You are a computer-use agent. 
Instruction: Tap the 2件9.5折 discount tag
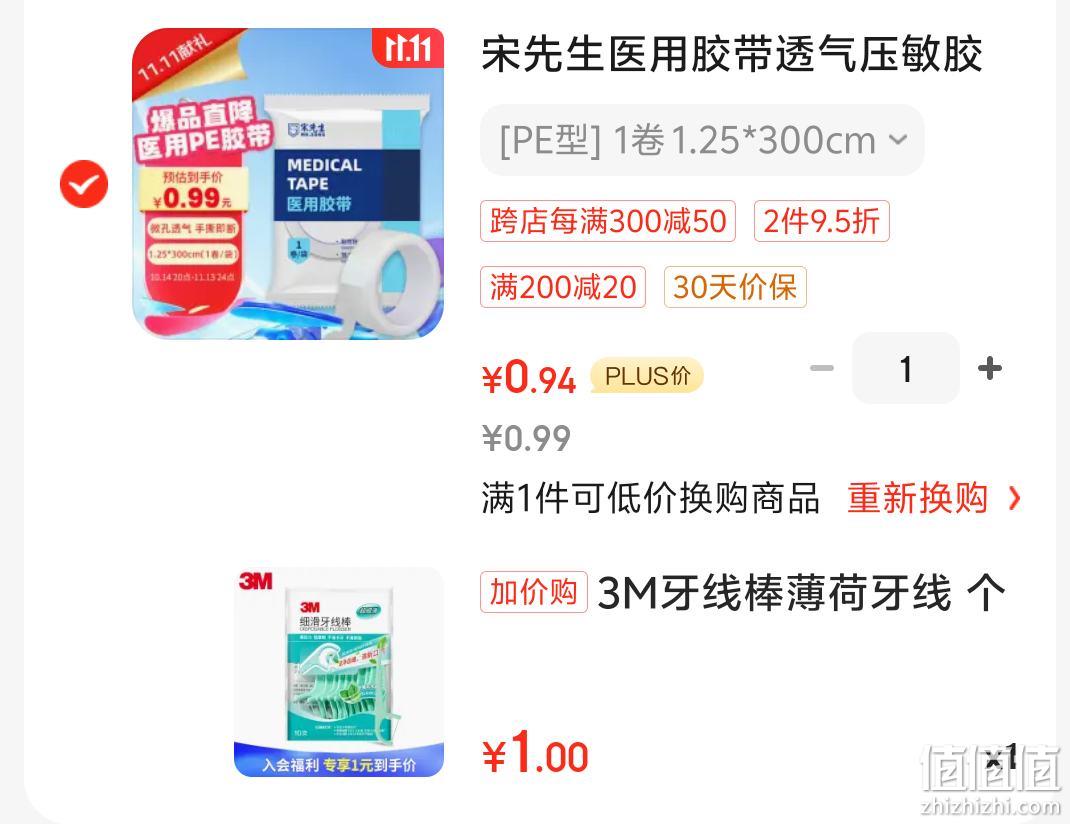pos(822,221)
